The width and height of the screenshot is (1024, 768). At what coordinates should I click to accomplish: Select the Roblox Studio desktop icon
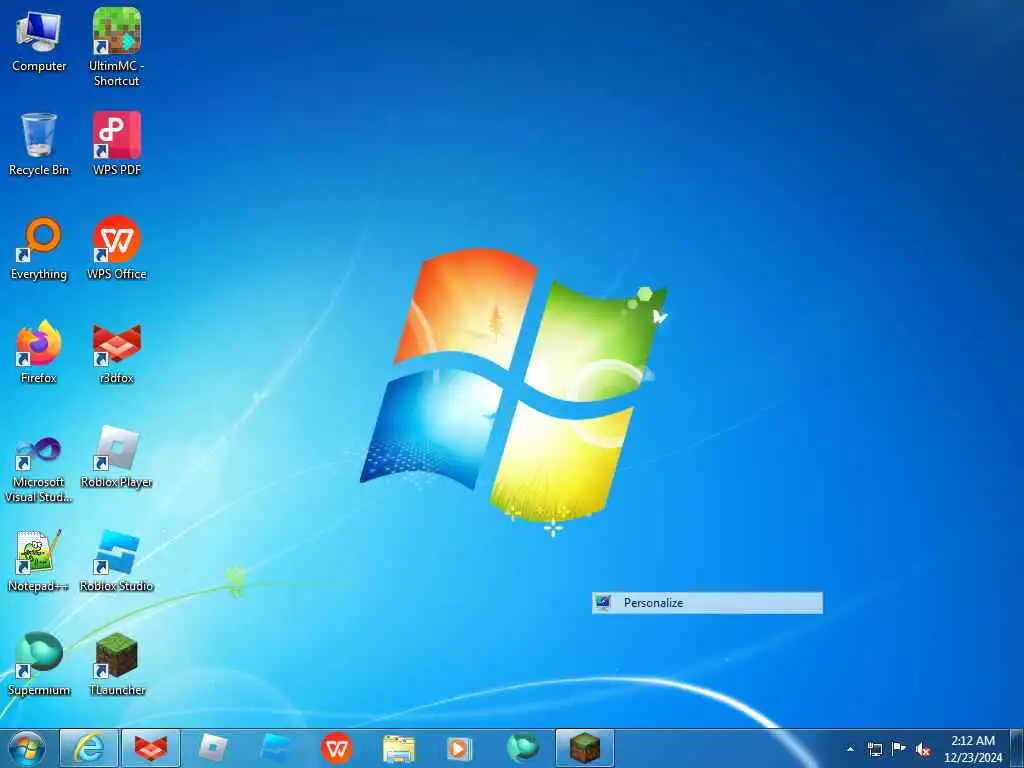[116, 561]
